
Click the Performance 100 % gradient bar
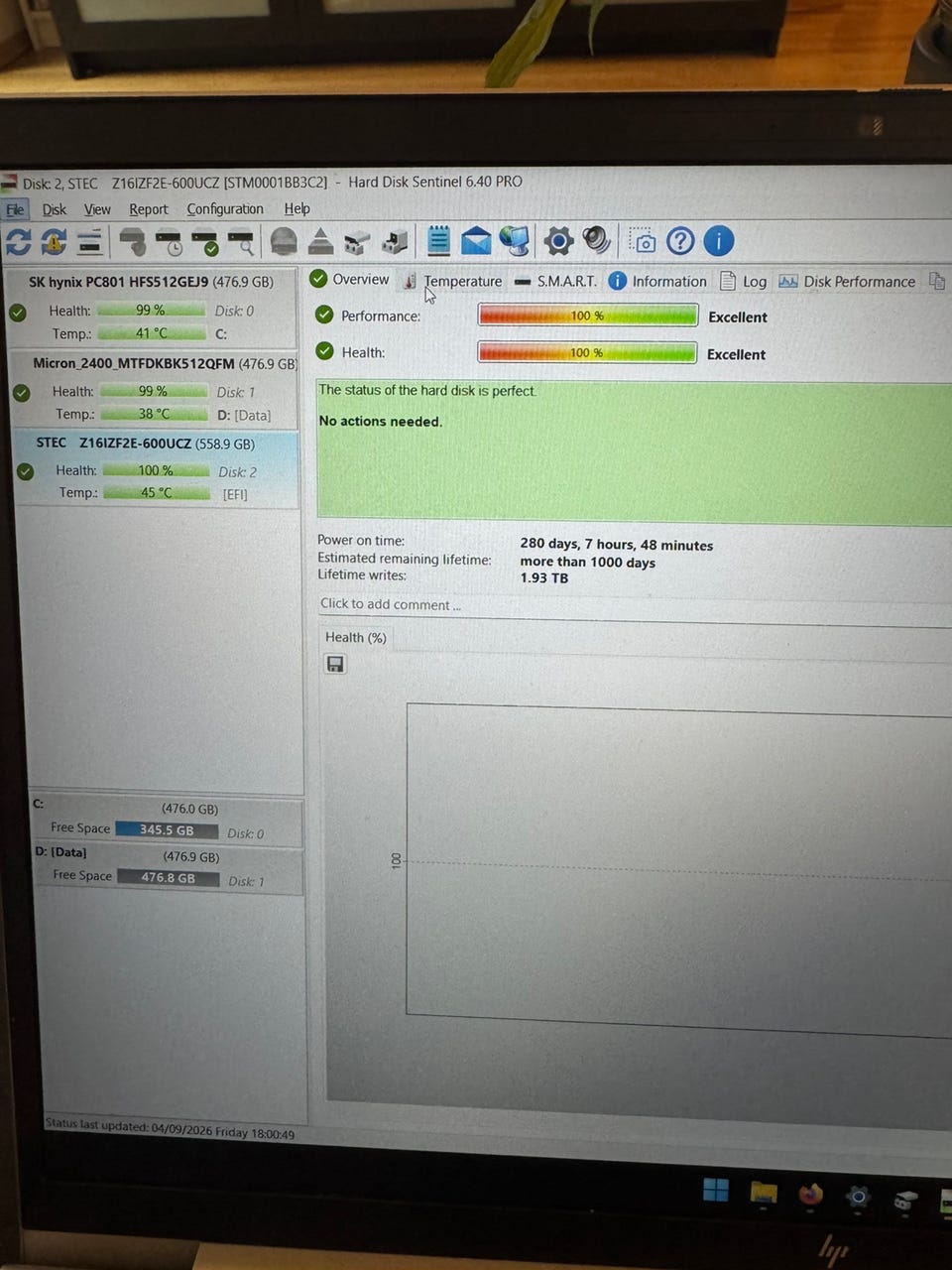click(x=588, y=316)
